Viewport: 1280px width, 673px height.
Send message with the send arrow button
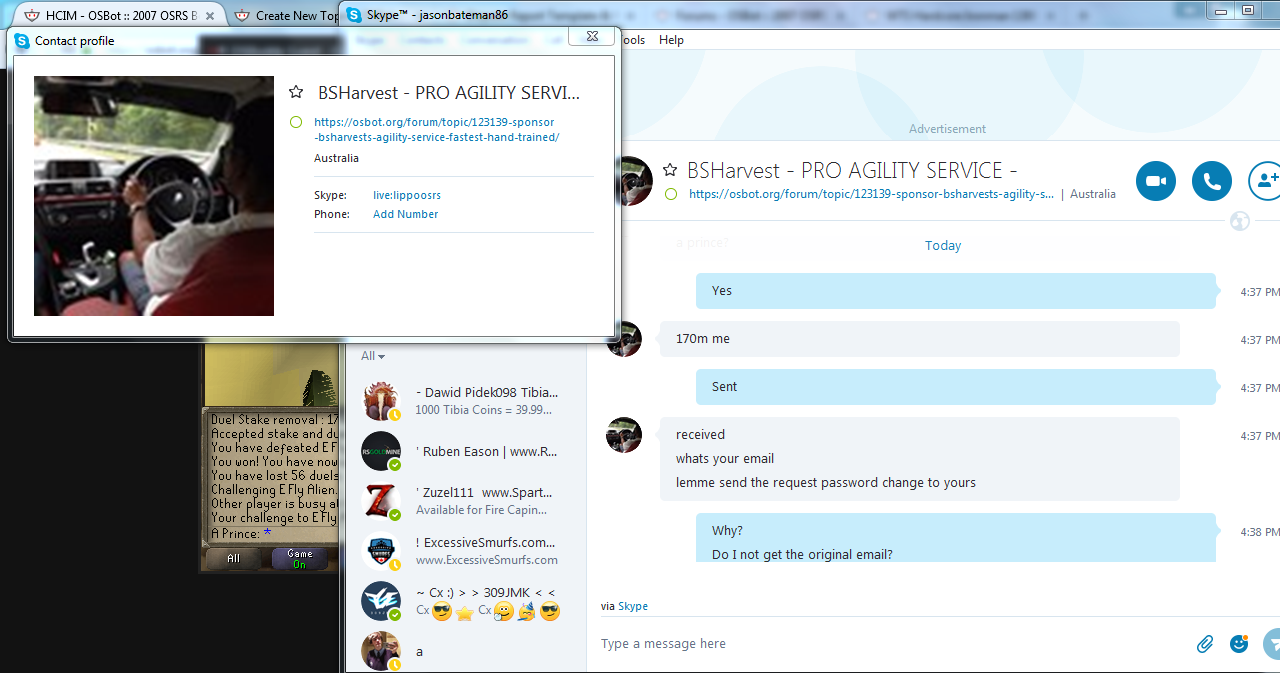[1271, 644]
